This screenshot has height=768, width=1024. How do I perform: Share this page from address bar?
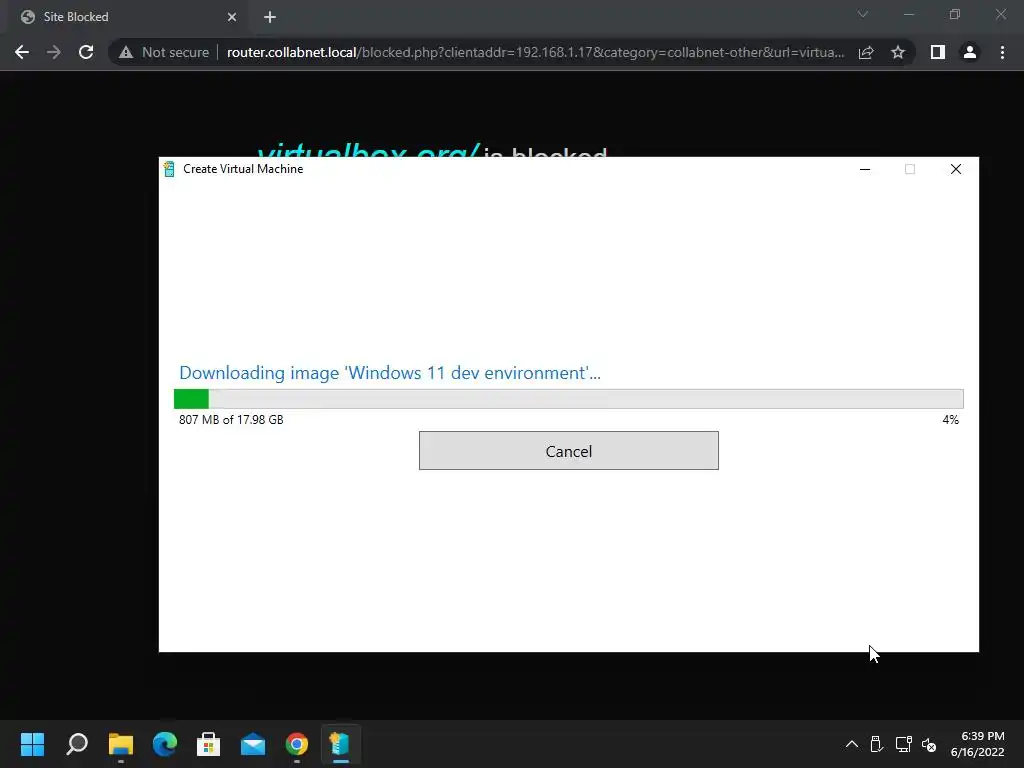(x=866, y=52)
